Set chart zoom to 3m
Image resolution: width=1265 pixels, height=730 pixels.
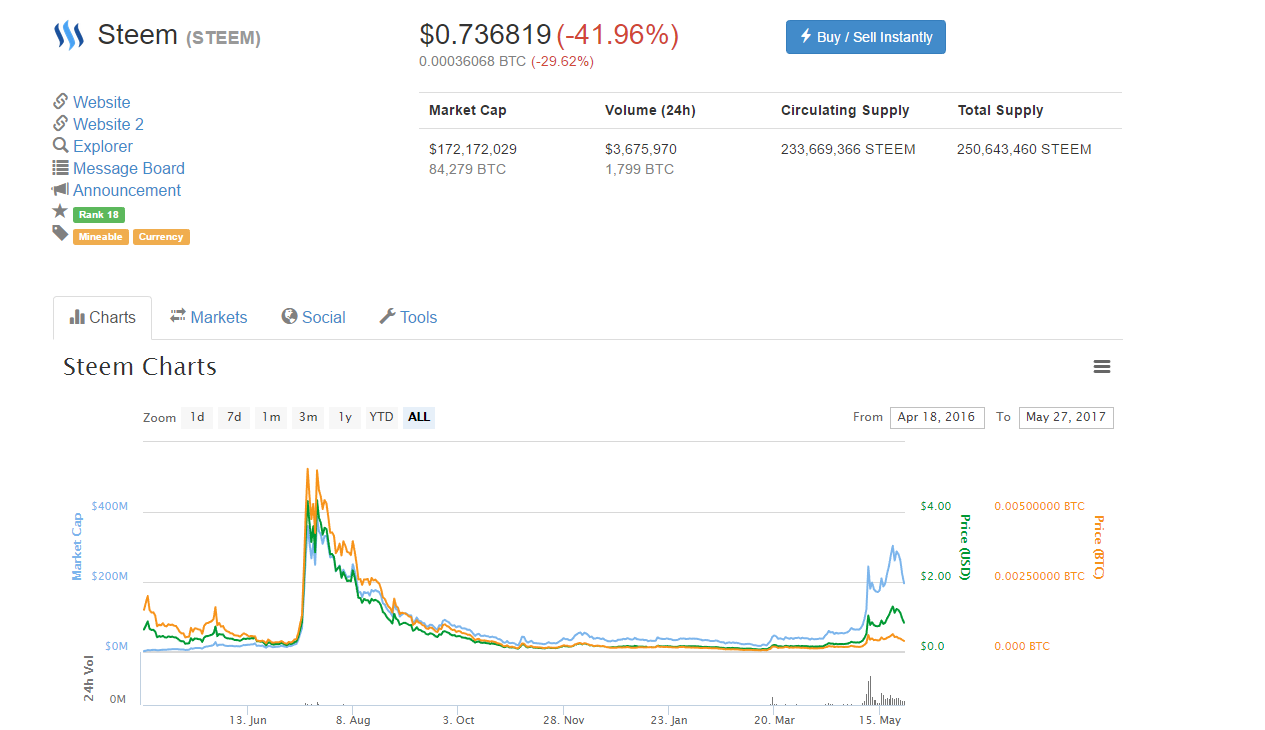308,417
